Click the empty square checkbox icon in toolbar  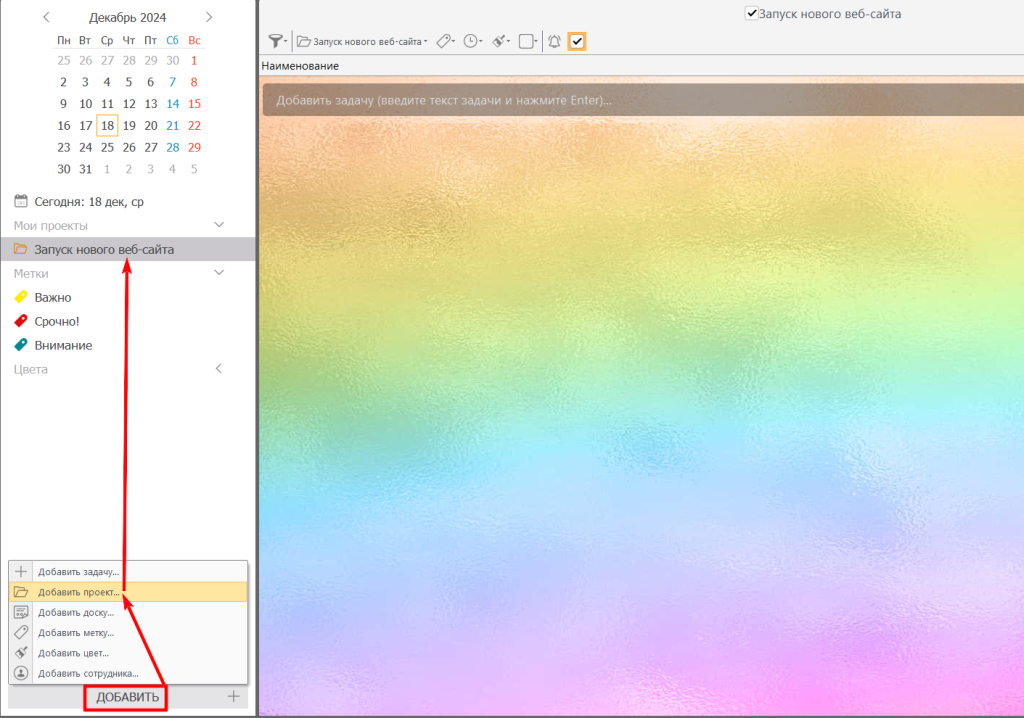526,41
